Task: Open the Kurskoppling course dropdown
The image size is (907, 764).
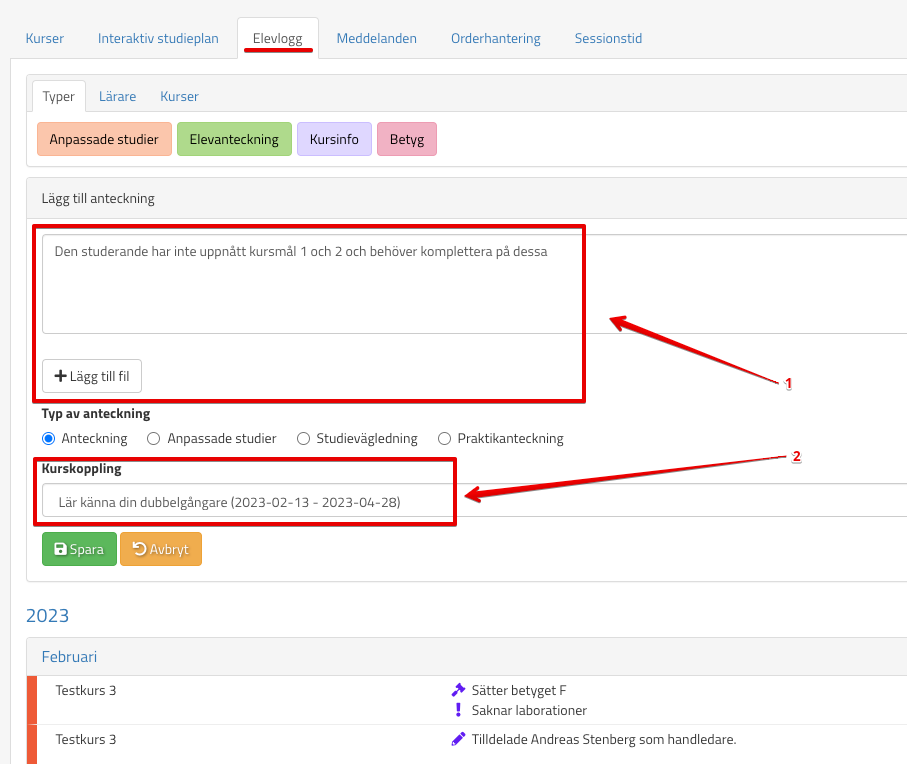Action: point(470,502)
